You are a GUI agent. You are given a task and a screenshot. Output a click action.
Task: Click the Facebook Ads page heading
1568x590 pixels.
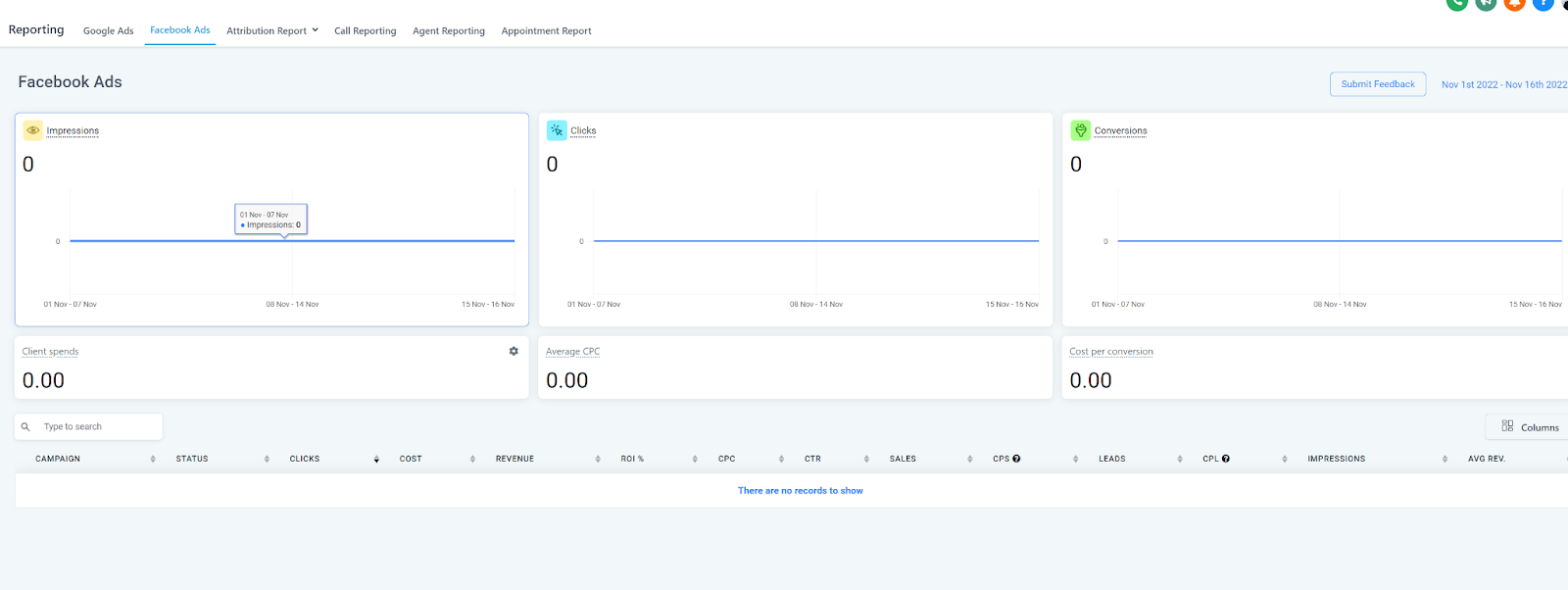70,82
